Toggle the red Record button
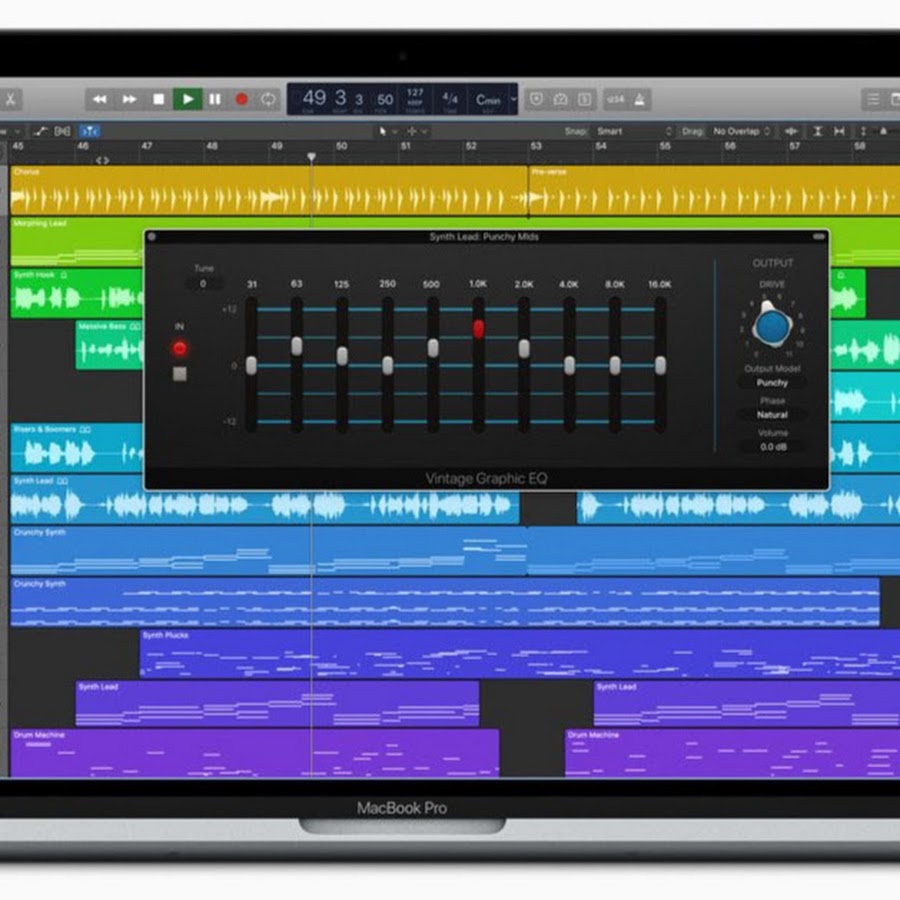 [242, 99]
